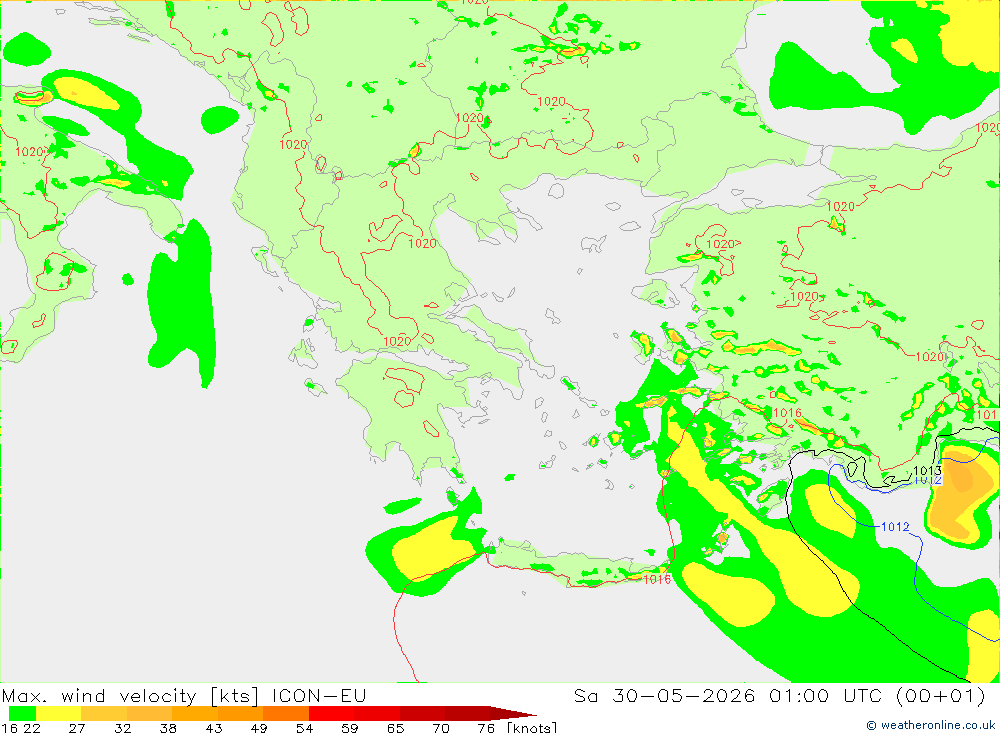Click the 'Sa 30-05-2026 01:00 UTC (00+01)' timestamp

click(x=779, y=695)
